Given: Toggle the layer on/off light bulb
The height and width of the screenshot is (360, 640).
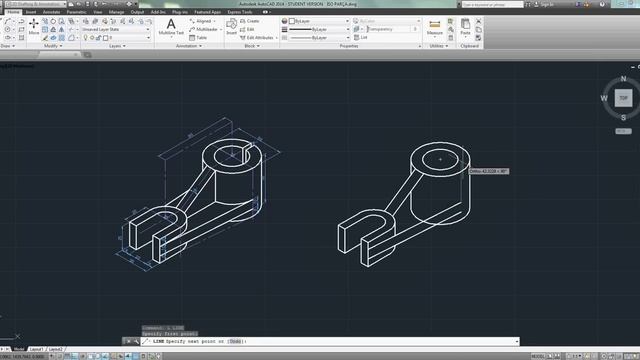Looking at the screenshot, I should (x=85, y=38).
